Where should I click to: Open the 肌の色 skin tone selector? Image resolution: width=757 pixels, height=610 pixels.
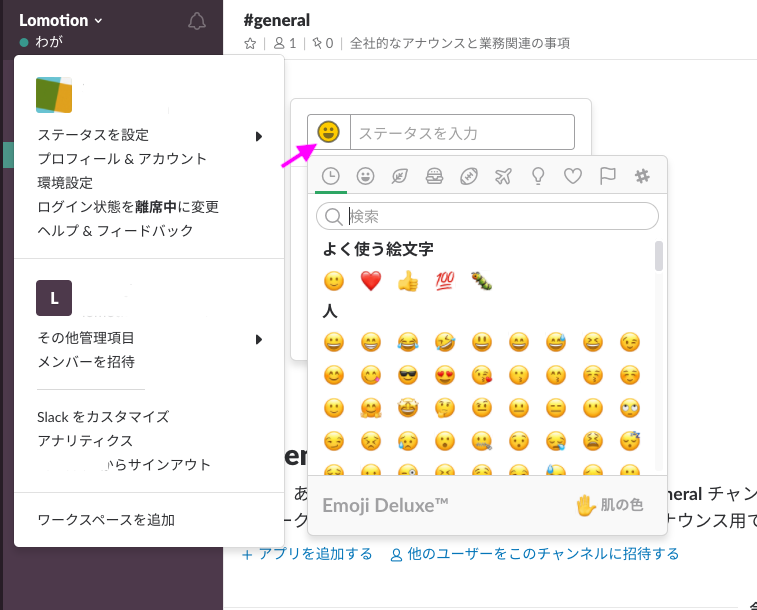tap(609, 505)
